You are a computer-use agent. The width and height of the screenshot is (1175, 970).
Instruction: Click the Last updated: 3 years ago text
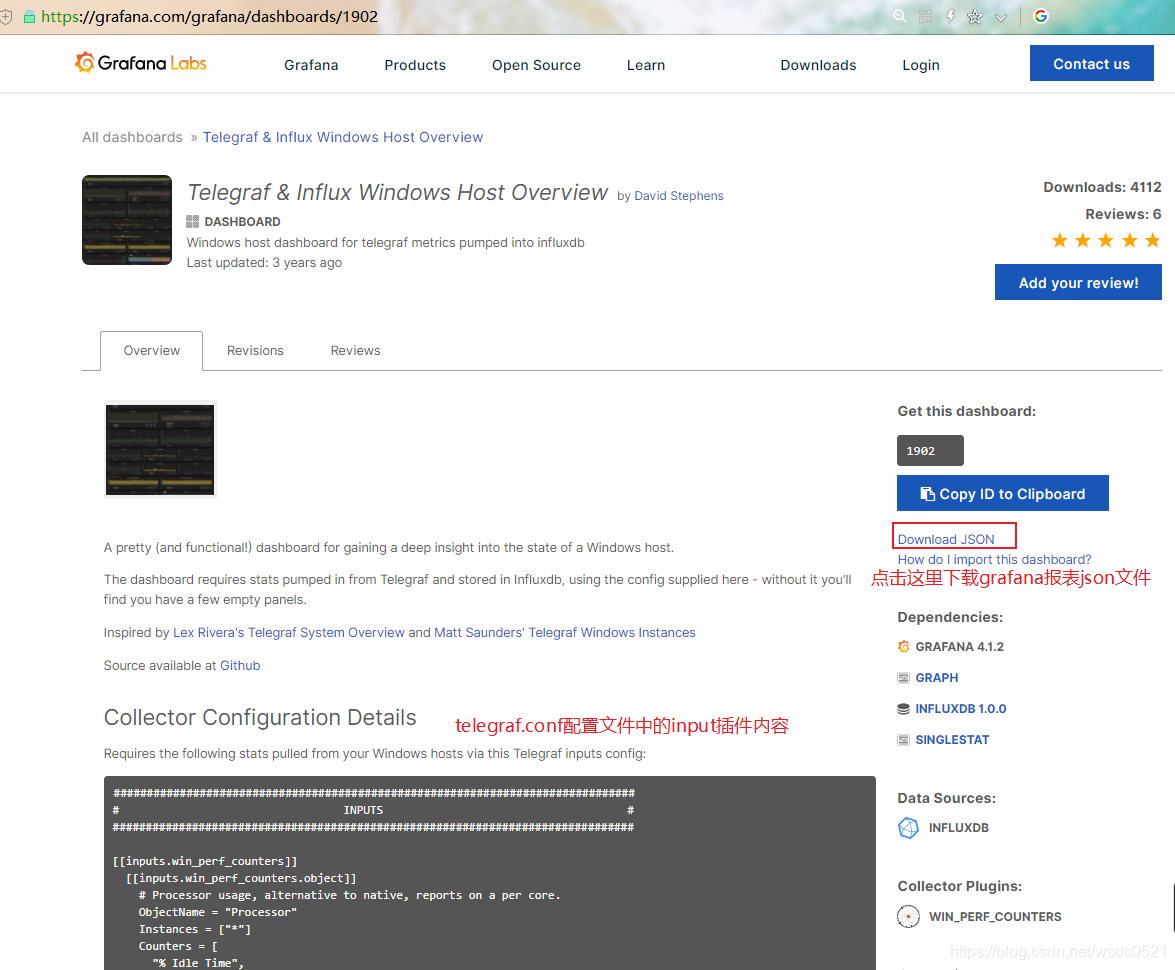pyautogui.click(x=265, y=262)
